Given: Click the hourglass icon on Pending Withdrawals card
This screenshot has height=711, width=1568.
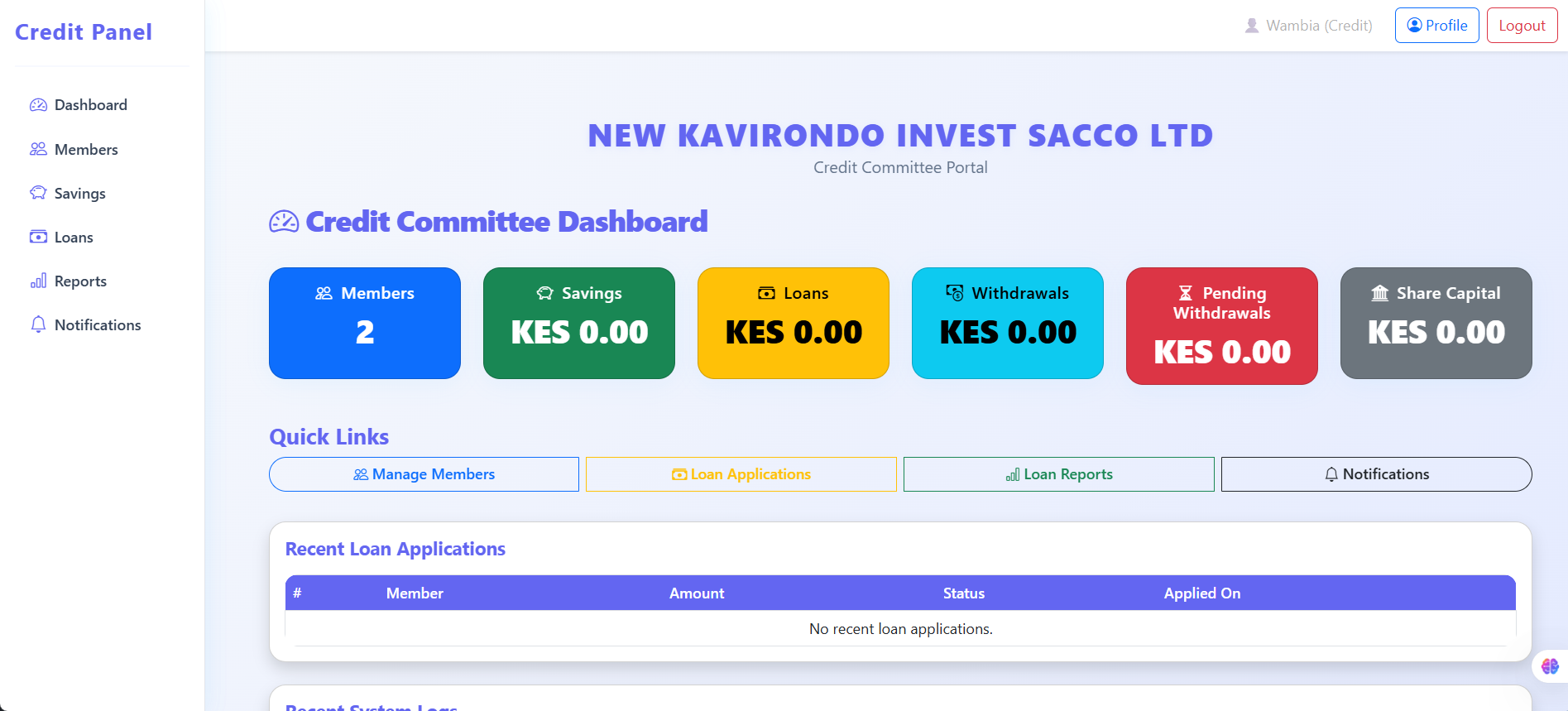Looking at the screenshot, I should click(1186, 293).
